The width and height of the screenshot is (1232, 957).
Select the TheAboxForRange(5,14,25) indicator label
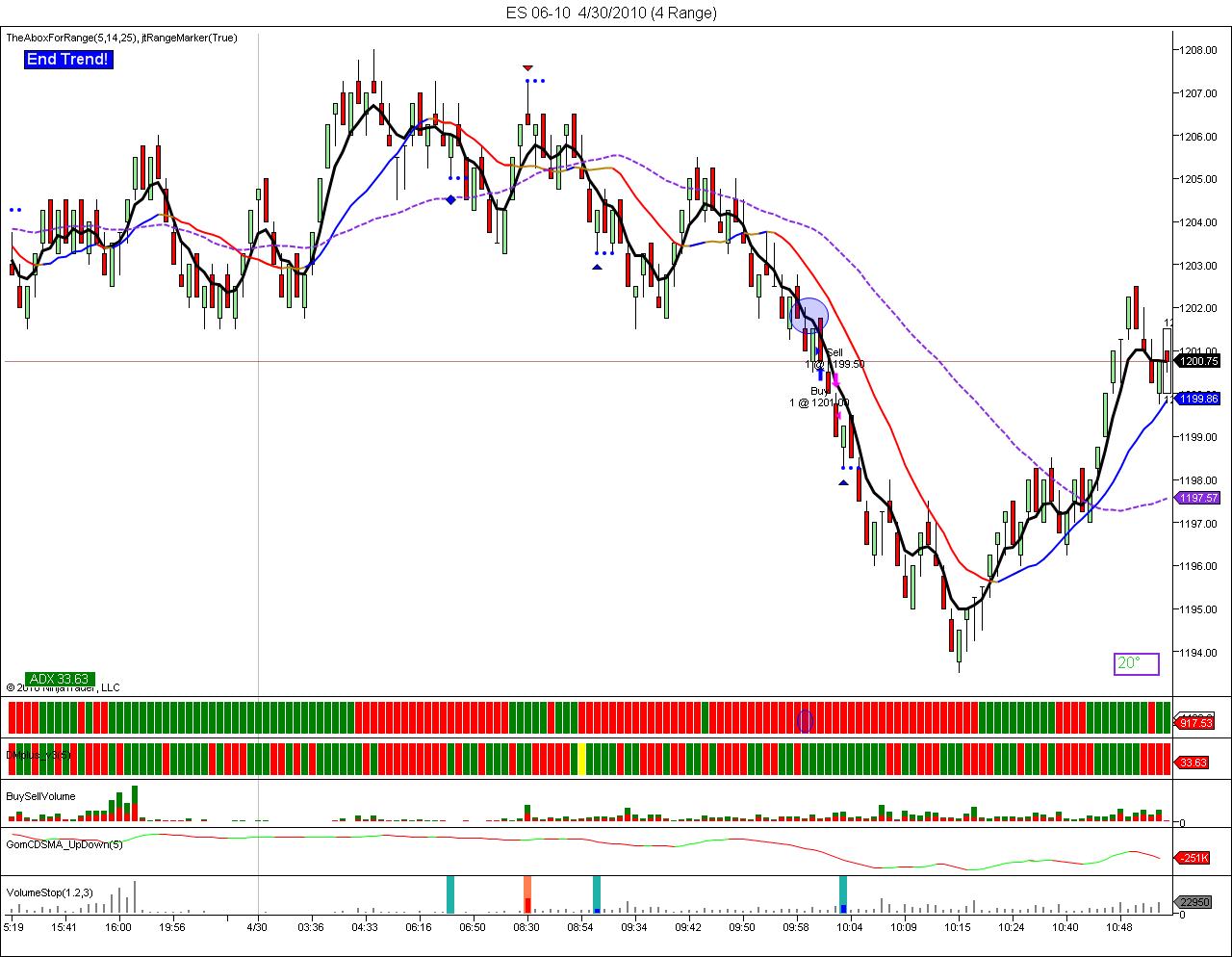[x=72, y=38]
